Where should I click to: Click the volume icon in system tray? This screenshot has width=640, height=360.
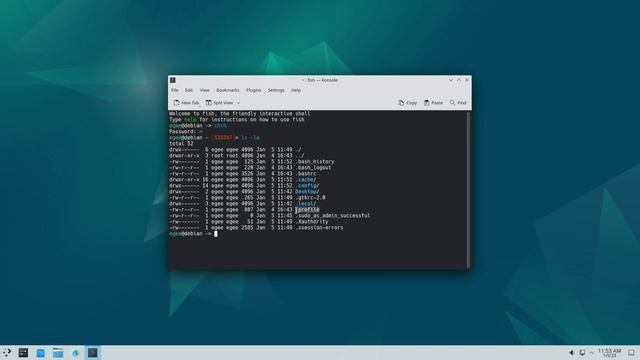(572, 353)
